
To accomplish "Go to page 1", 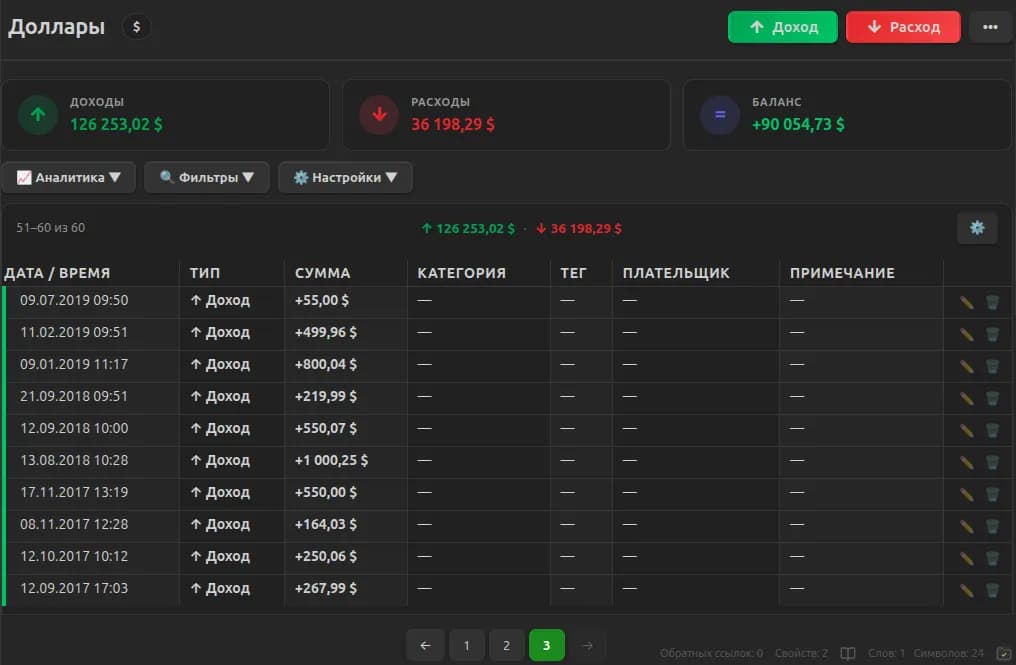I will point(467,645).
